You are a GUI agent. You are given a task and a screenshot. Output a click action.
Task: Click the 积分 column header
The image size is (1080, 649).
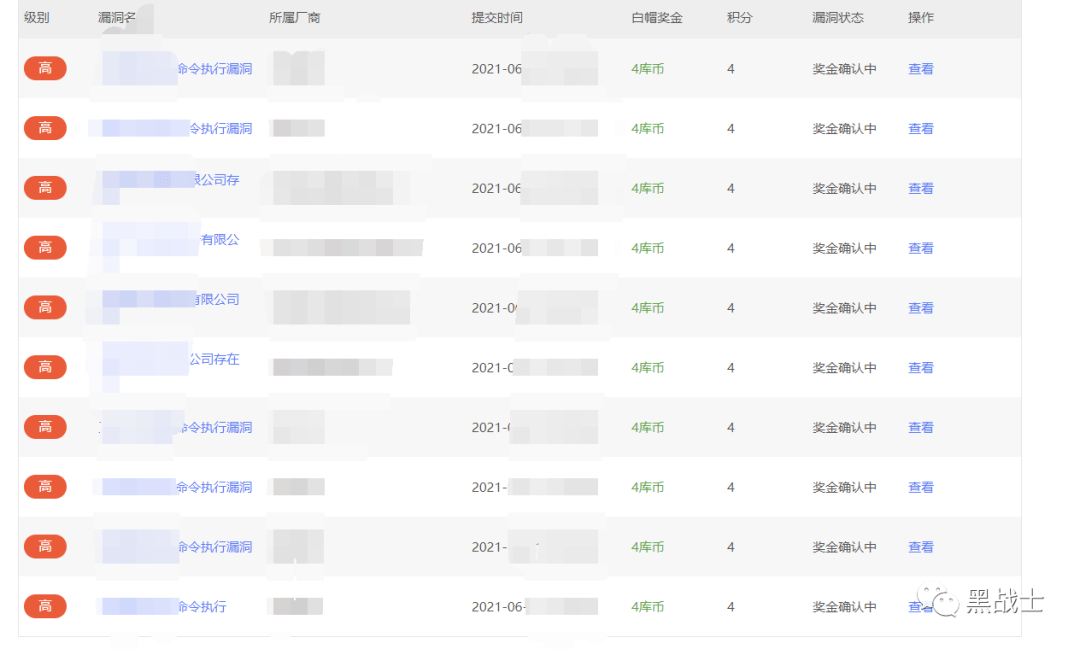pos(739,18)
